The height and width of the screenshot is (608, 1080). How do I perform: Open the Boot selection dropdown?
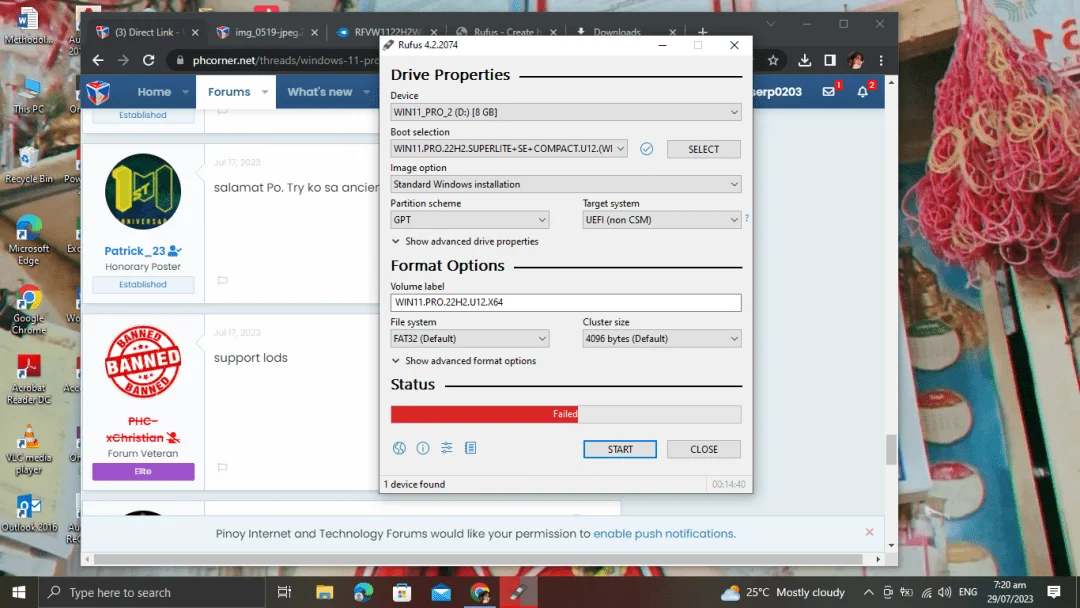point(509,149)
